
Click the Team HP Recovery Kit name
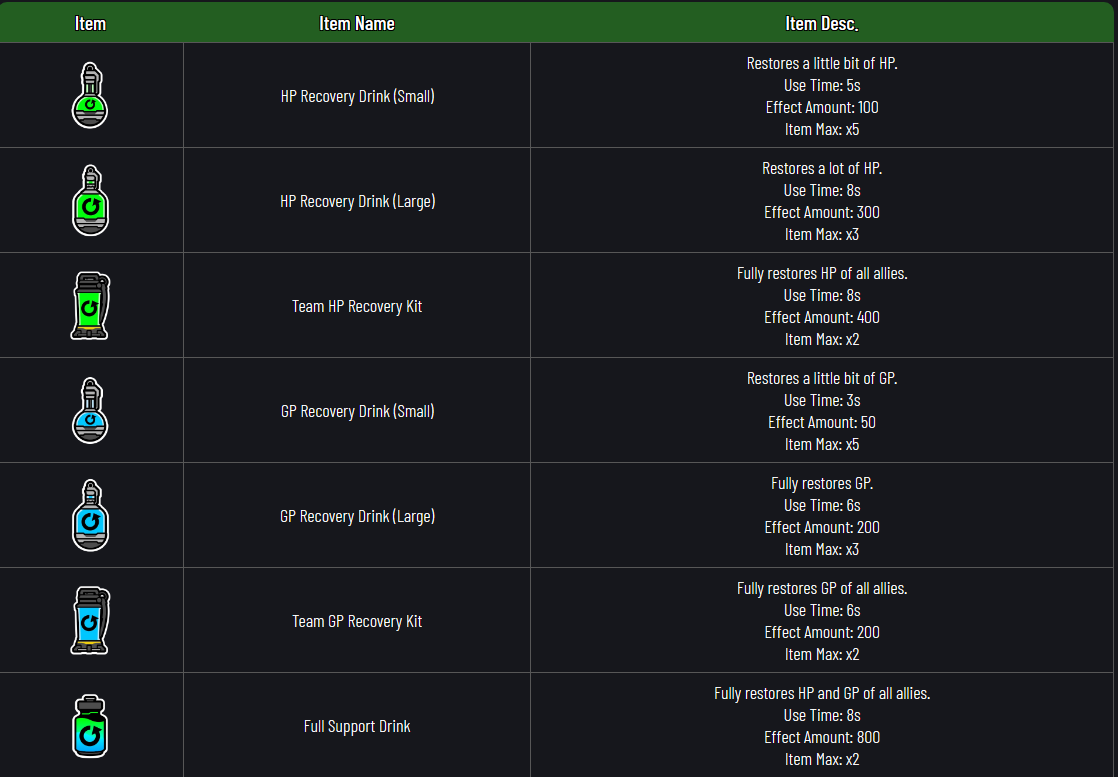coord(357,307)
